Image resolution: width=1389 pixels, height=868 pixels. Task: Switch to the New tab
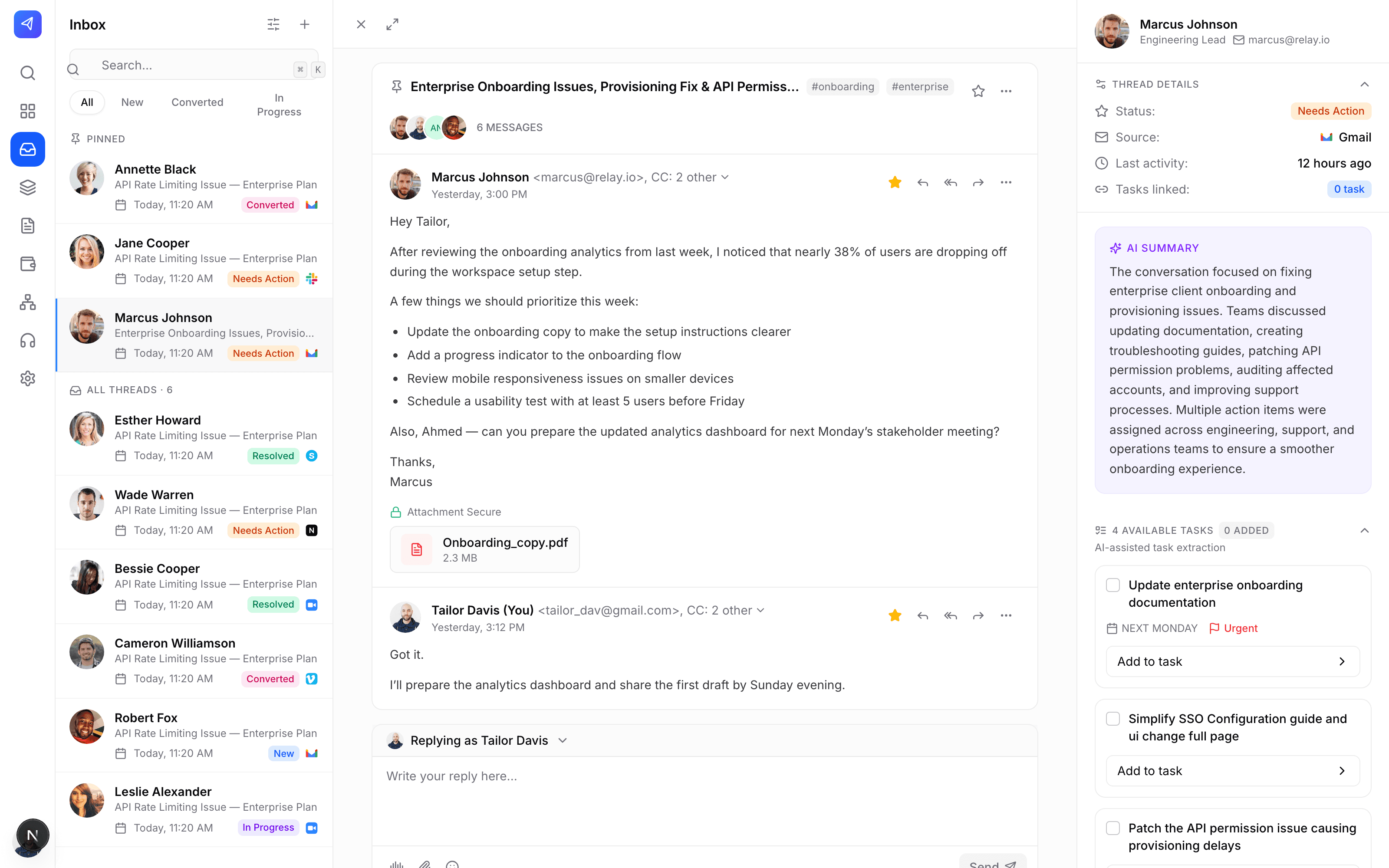(132, 102)
